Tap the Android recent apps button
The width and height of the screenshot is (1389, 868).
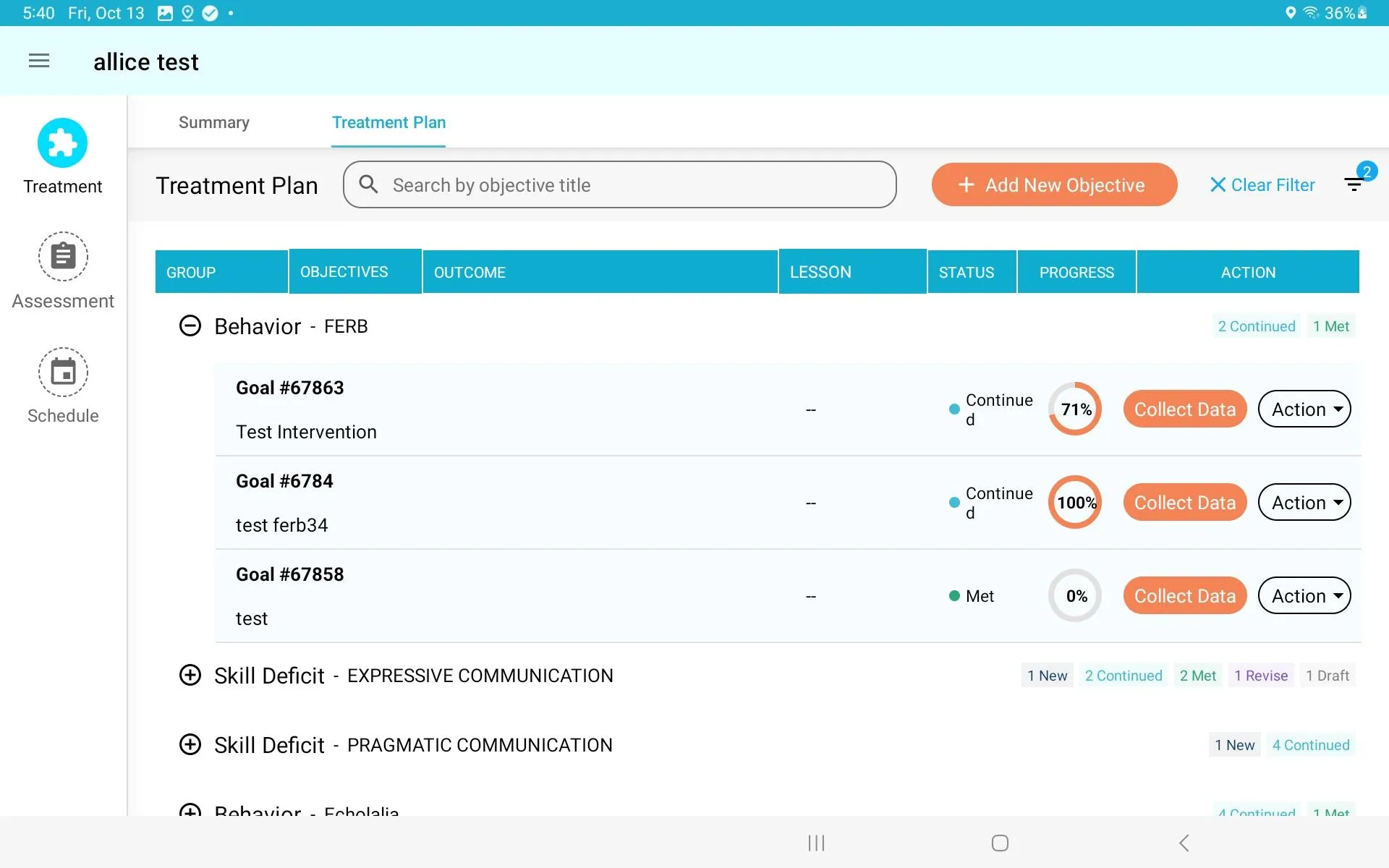point(816,843)
